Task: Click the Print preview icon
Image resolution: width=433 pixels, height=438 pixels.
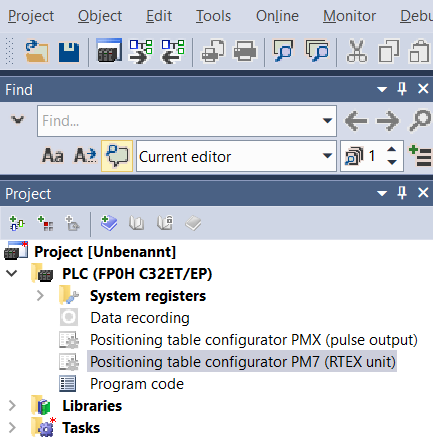Action: tap(213, 52)
